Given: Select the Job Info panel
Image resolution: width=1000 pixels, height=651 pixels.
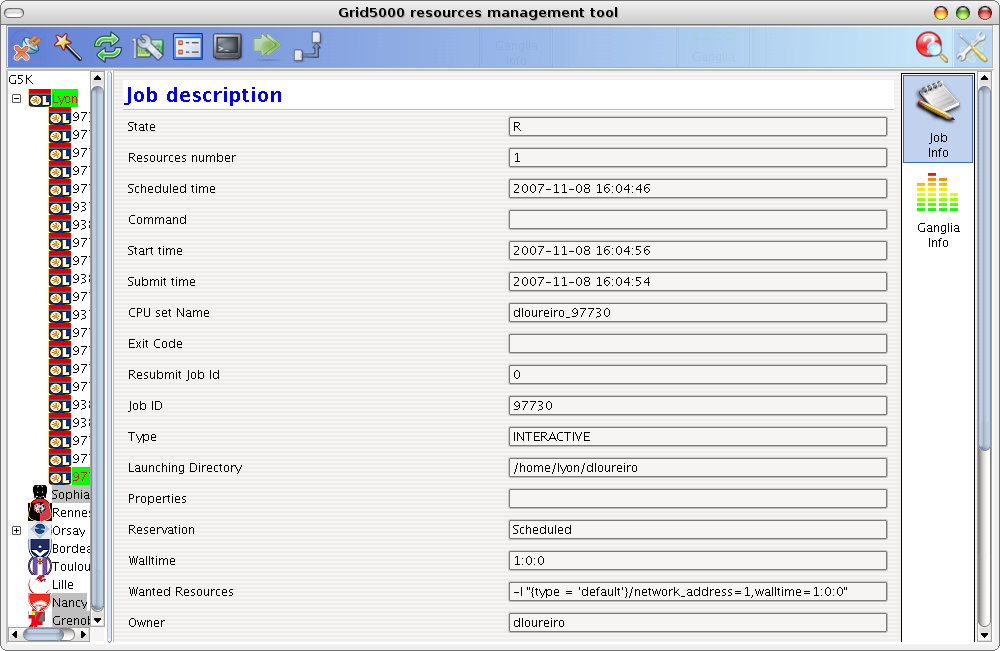Looking at the screenshot, I should pos(938,119).
